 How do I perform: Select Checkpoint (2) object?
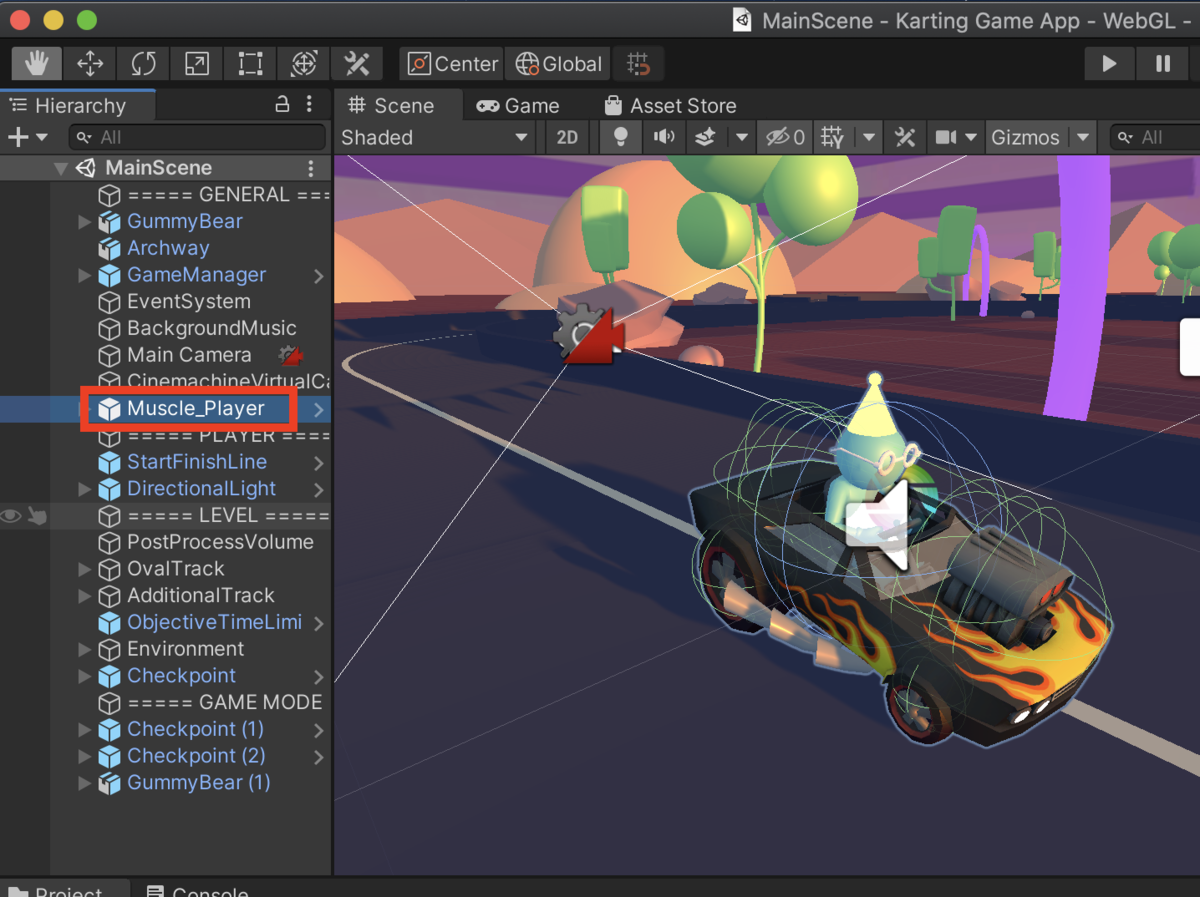tap(196, 756)
